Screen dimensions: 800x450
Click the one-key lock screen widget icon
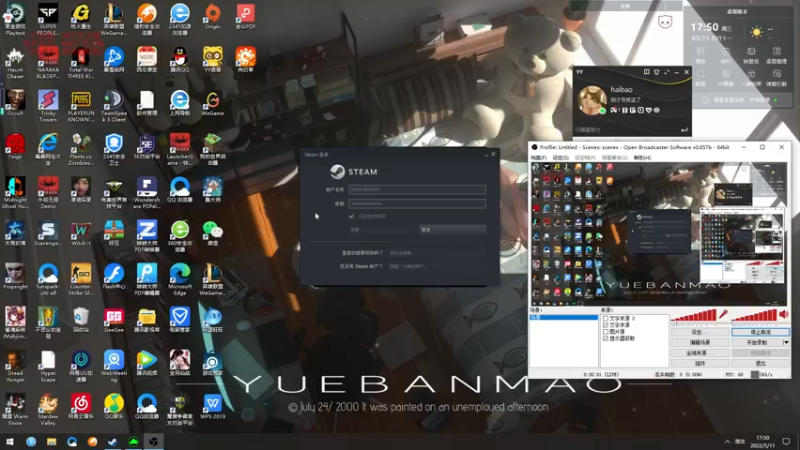(751, 78)
